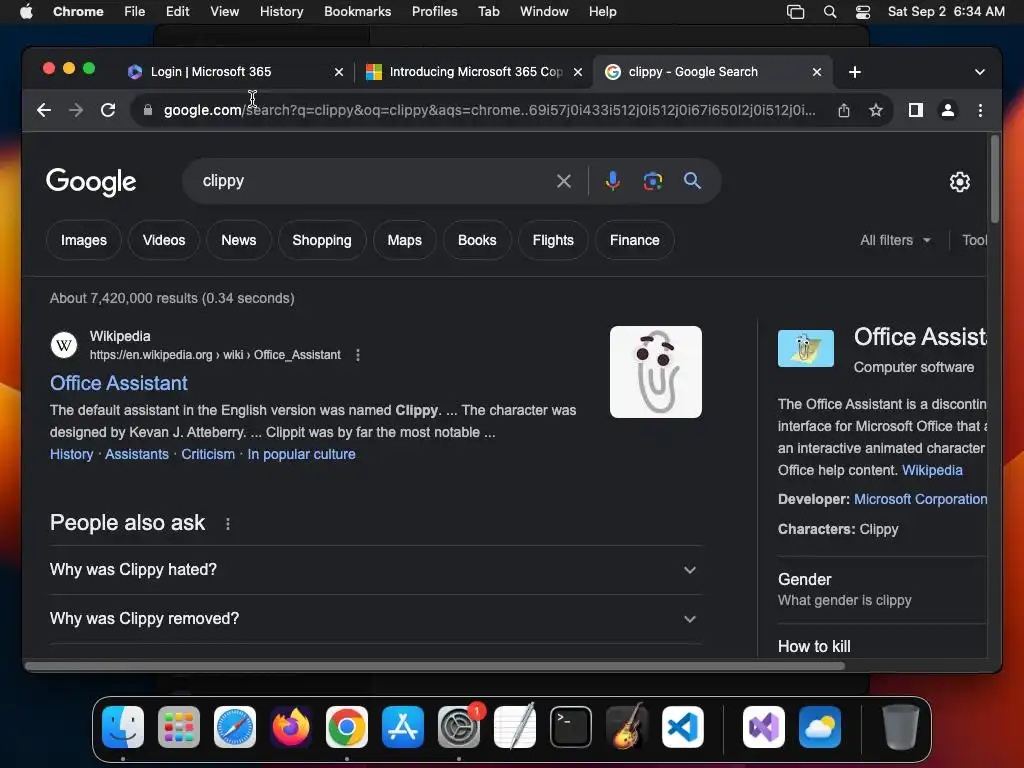Filter results by Images

pyautogui.click(x=84, y=240)
